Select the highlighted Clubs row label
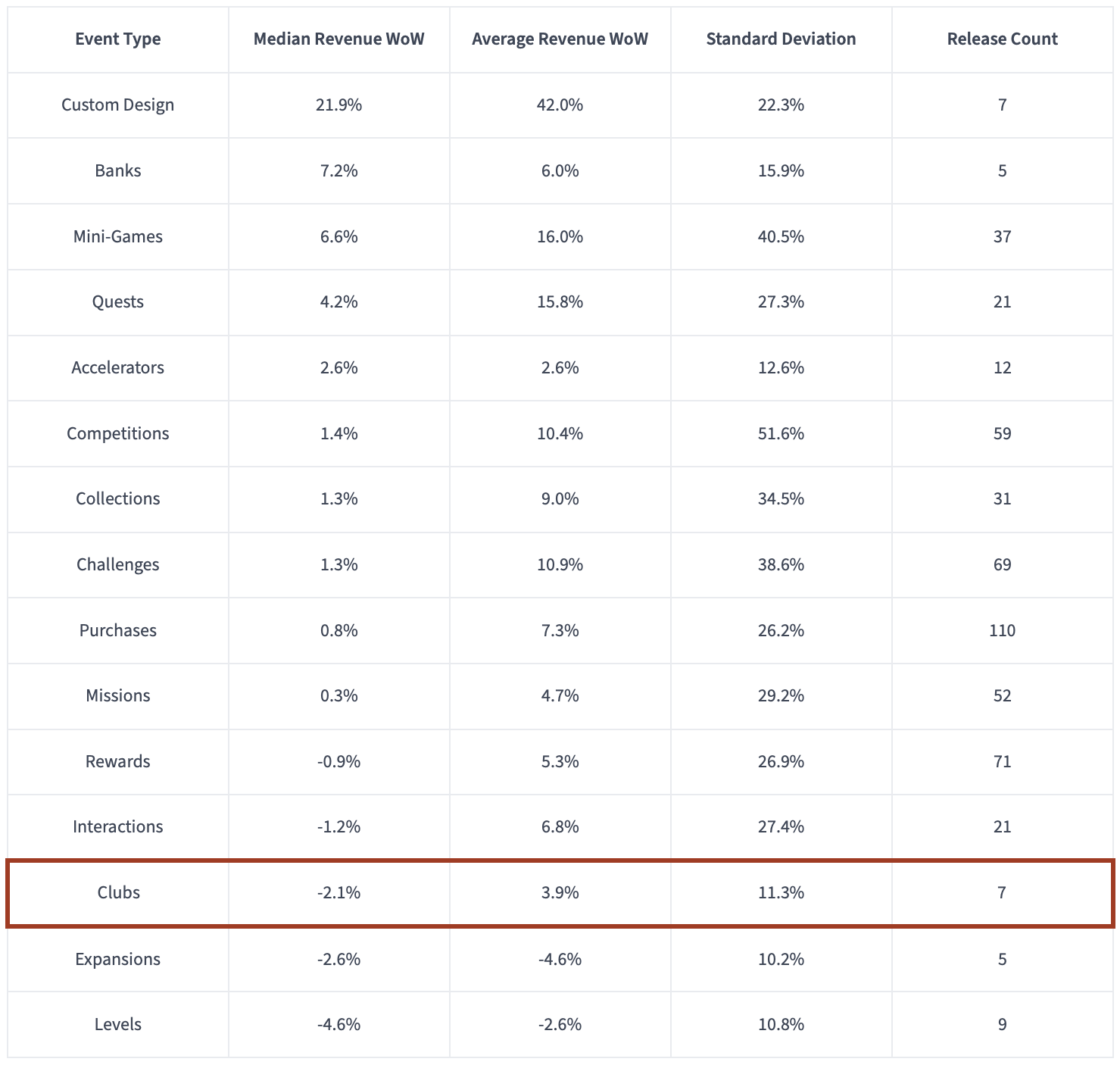The image size is (1120, 1065). tap(119, 893)
